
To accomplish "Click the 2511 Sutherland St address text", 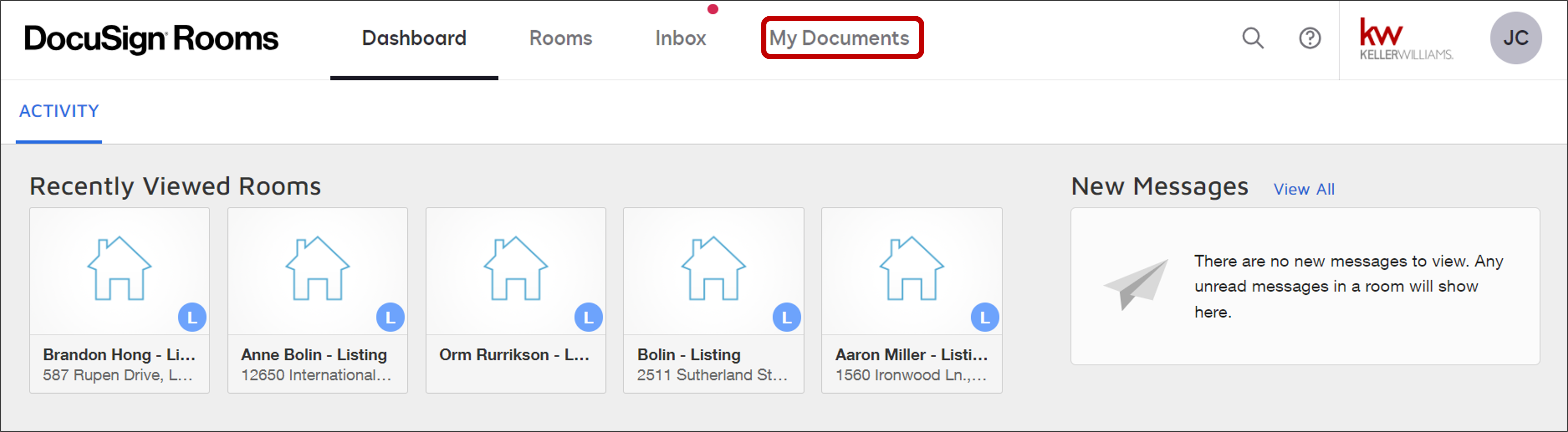I will click(x=712, y=375).
